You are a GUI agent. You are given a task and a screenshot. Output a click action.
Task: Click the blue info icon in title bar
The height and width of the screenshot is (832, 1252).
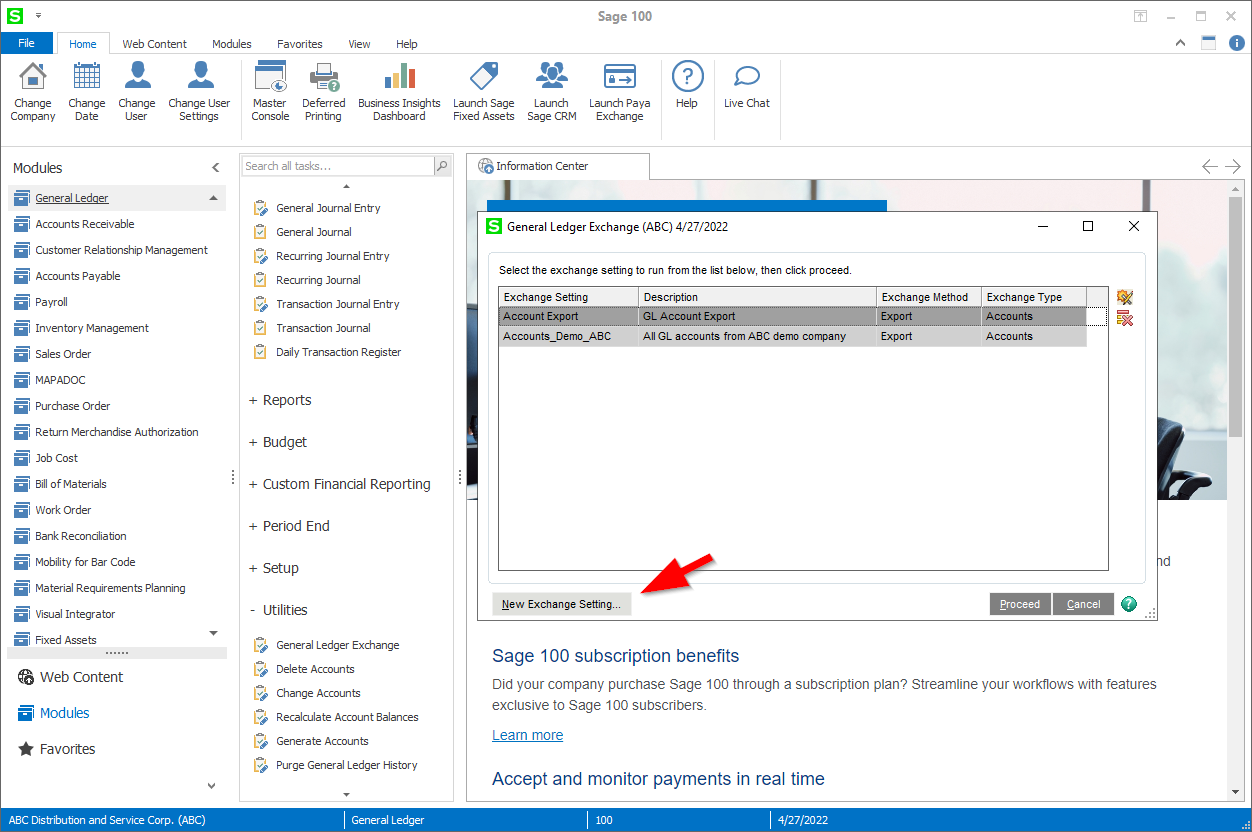[x=1237, y=43]
